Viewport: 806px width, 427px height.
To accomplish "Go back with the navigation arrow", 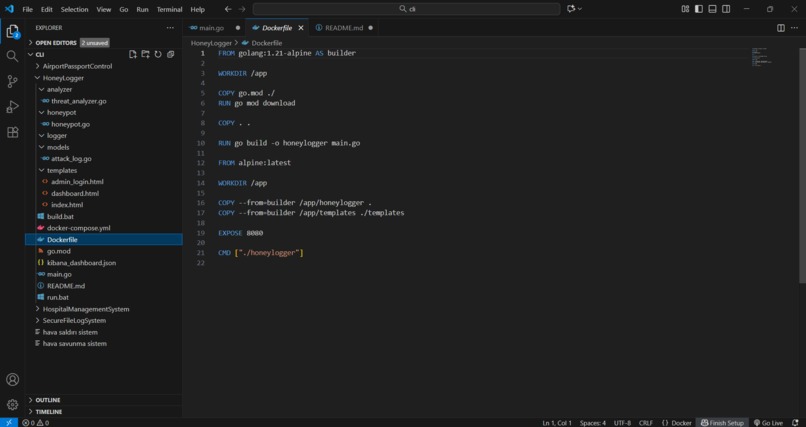I will [x=228, y=9].
